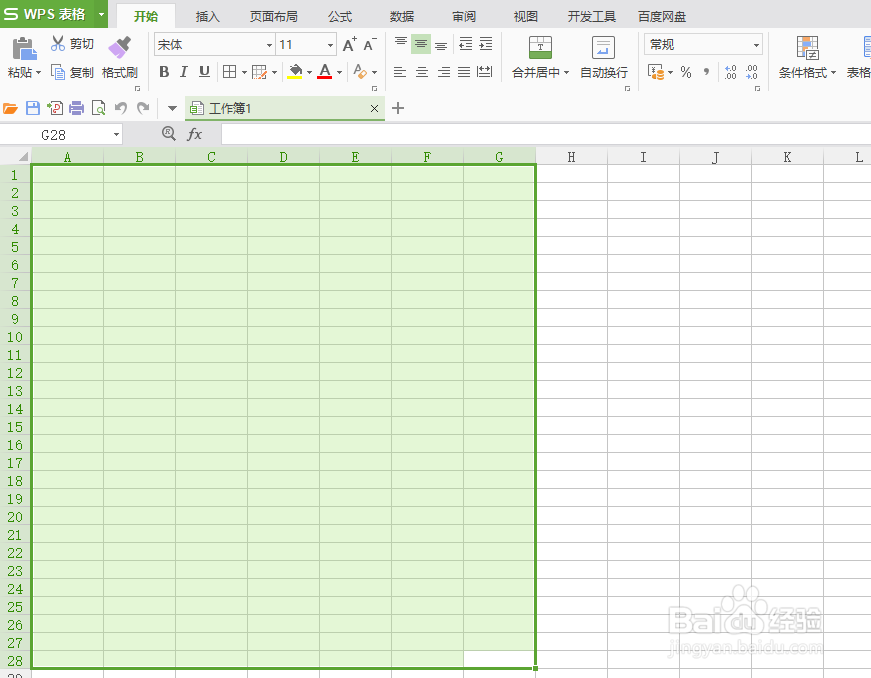Image resolution: width=871 pixels, height=678 pixels.
Task: Click the undo arrow icon
Action: [121, 108]
